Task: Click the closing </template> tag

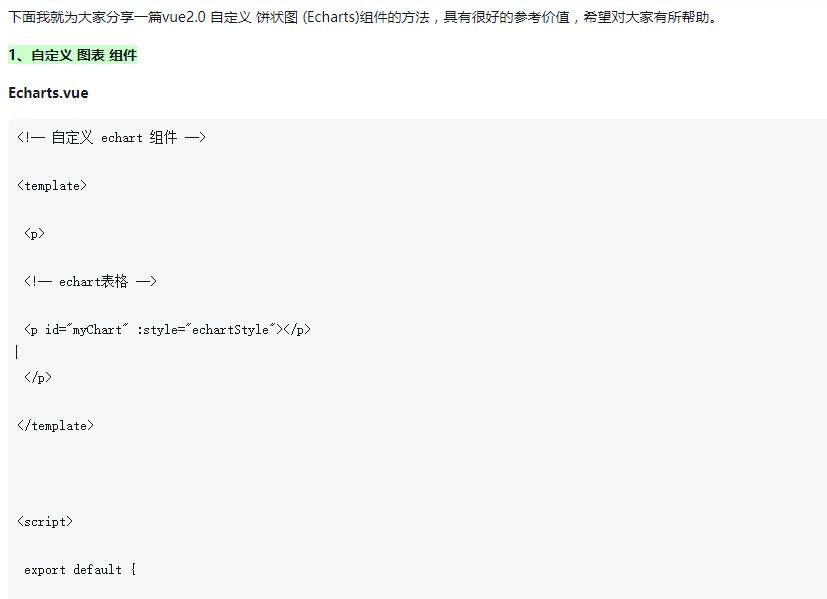Action: (x=55, y=426)
